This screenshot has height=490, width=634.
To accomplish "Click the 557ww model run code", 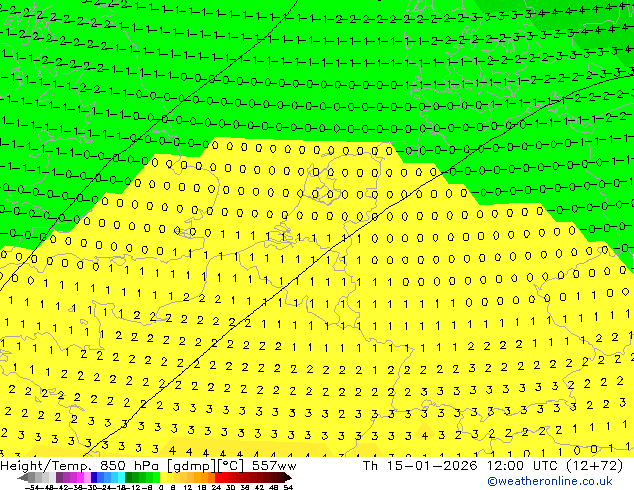I will (274, 466).
